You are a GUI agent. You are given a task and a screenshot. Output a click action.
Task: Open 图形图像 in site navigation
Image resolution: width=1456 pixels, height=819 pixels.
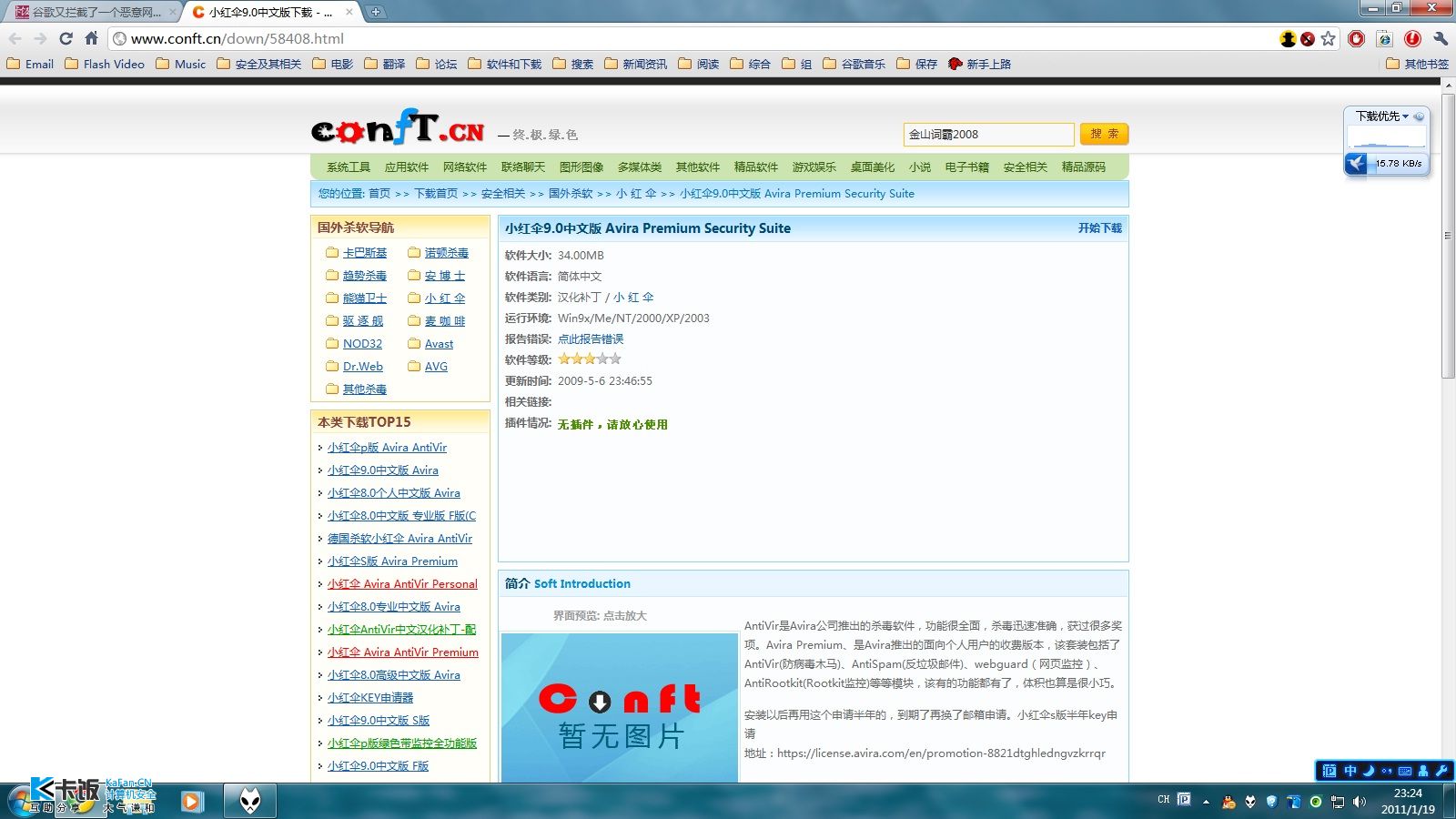581,167
